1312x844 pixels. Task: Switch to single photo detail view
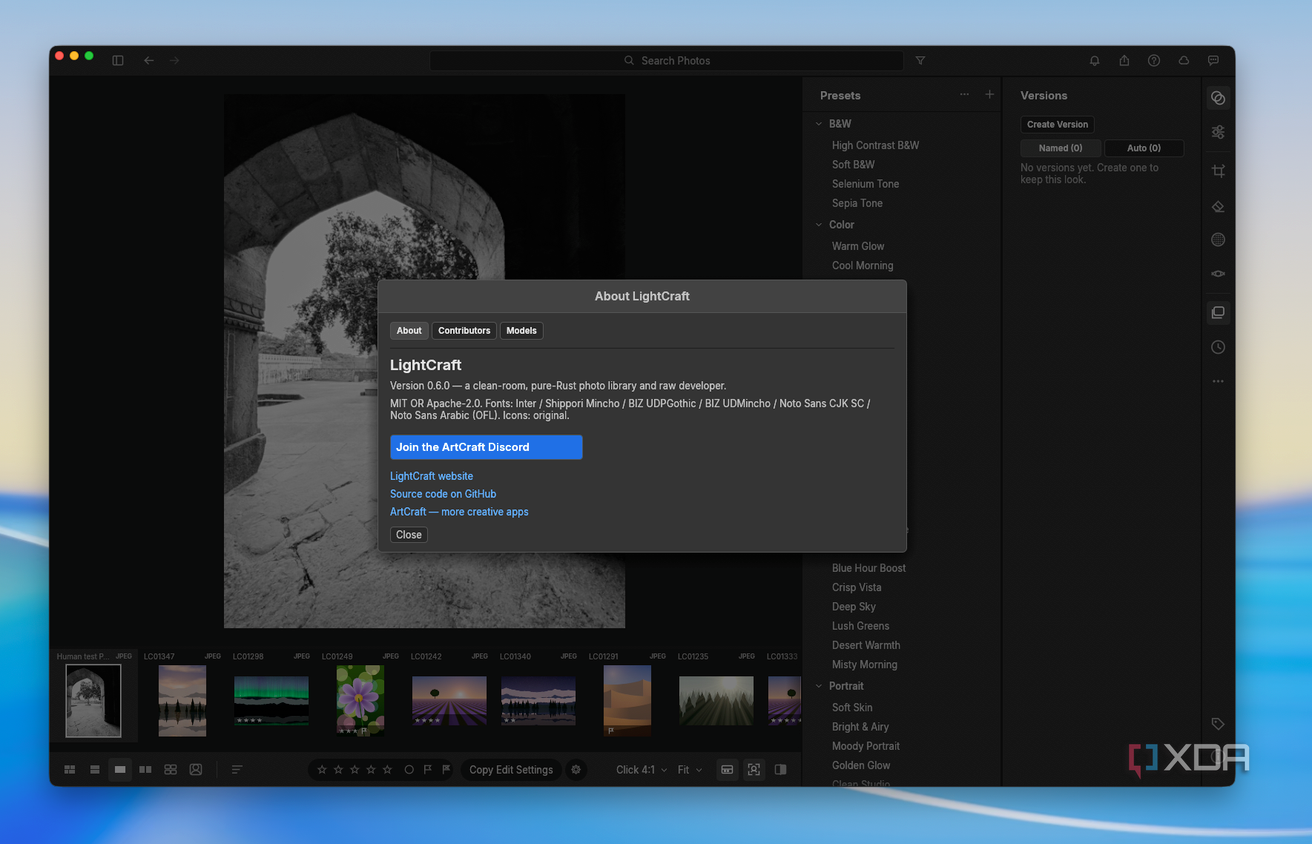[120, 770]
